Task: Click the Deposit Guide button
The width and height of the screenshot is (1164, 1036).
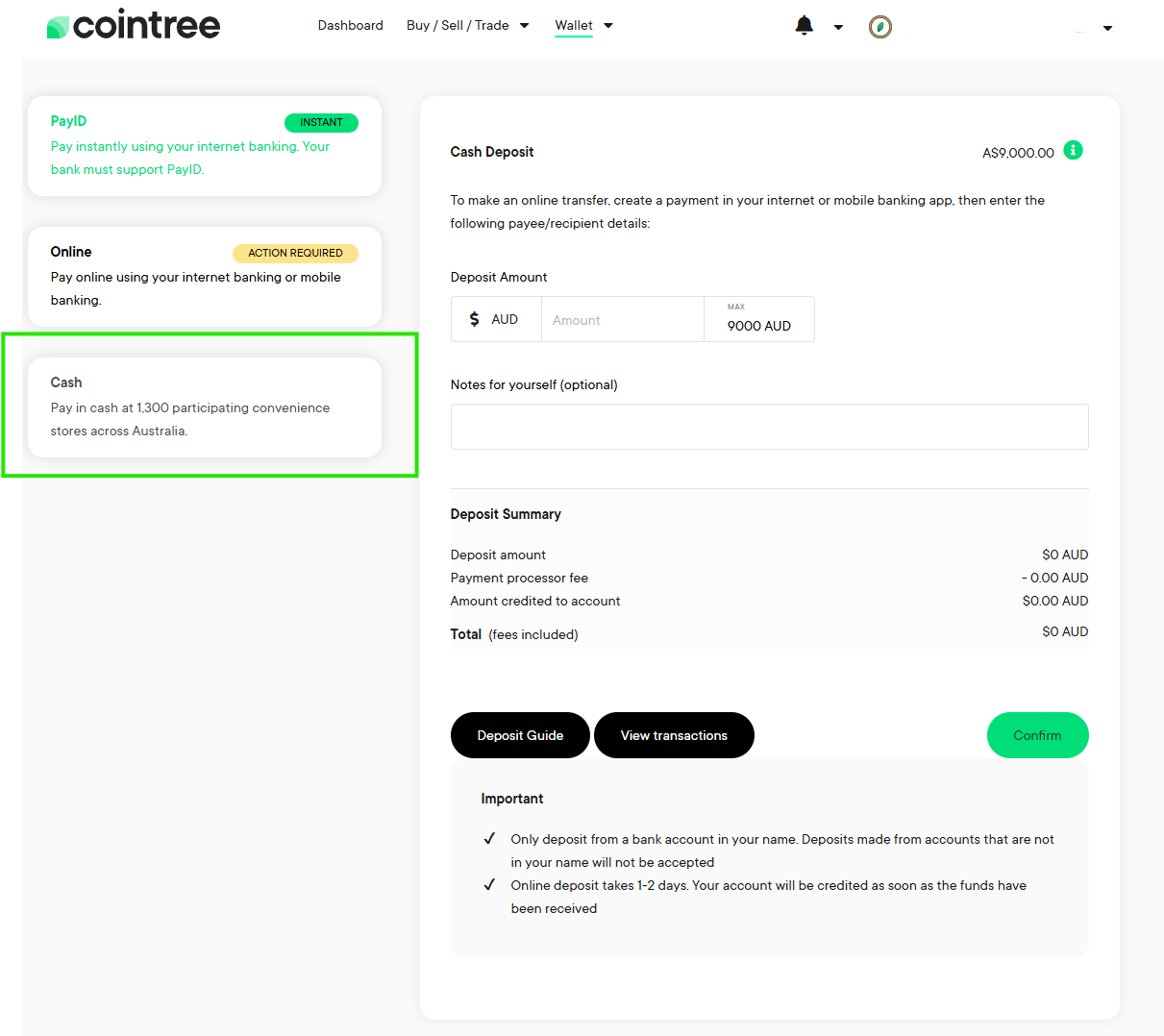Action: pyautogui.click(x=520, y=735)
